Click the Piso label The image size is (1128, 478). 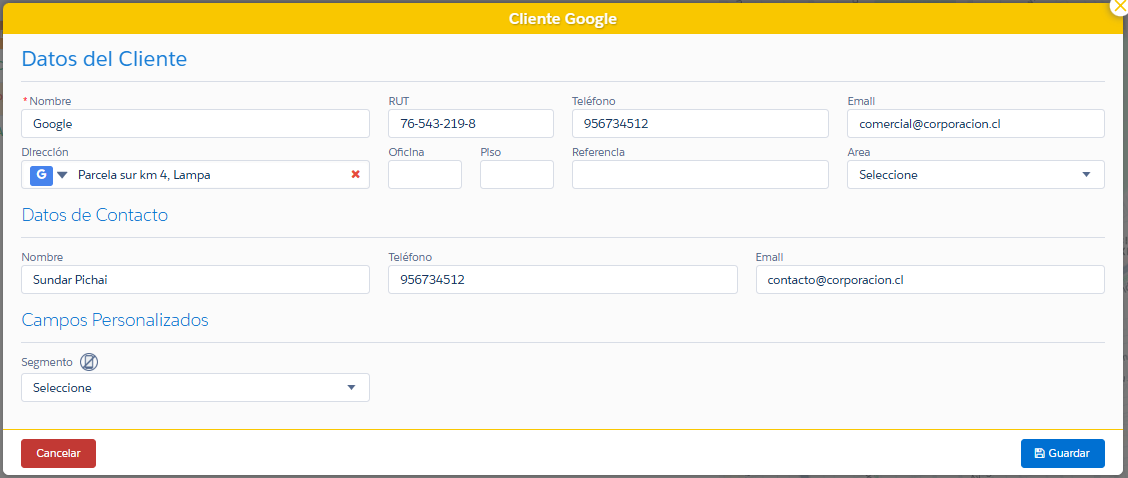click(x=491, y=152)
